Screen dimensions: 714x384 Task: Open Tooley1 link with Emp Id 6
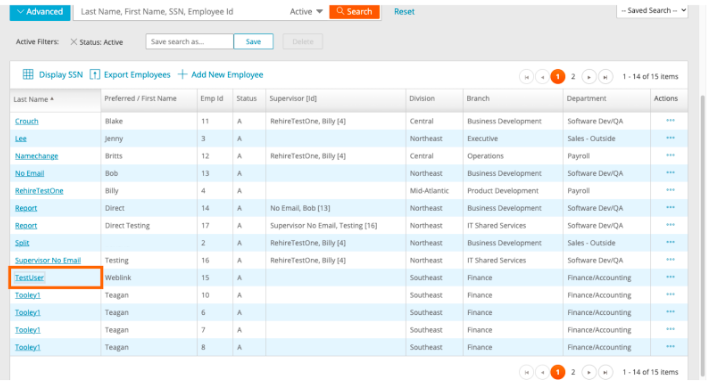pyautogui.click(x=27, y=312)
